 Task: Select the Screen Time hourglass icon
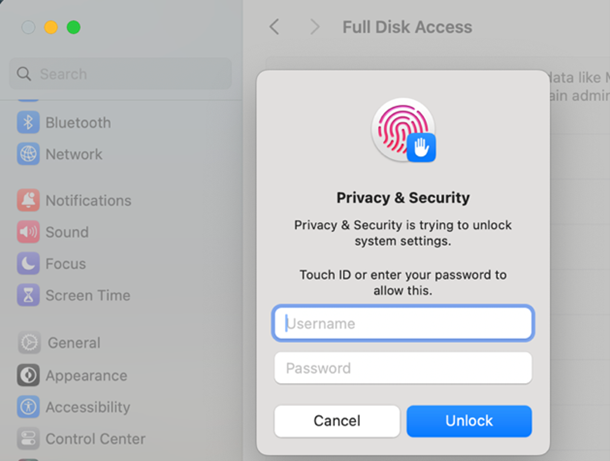28,295
